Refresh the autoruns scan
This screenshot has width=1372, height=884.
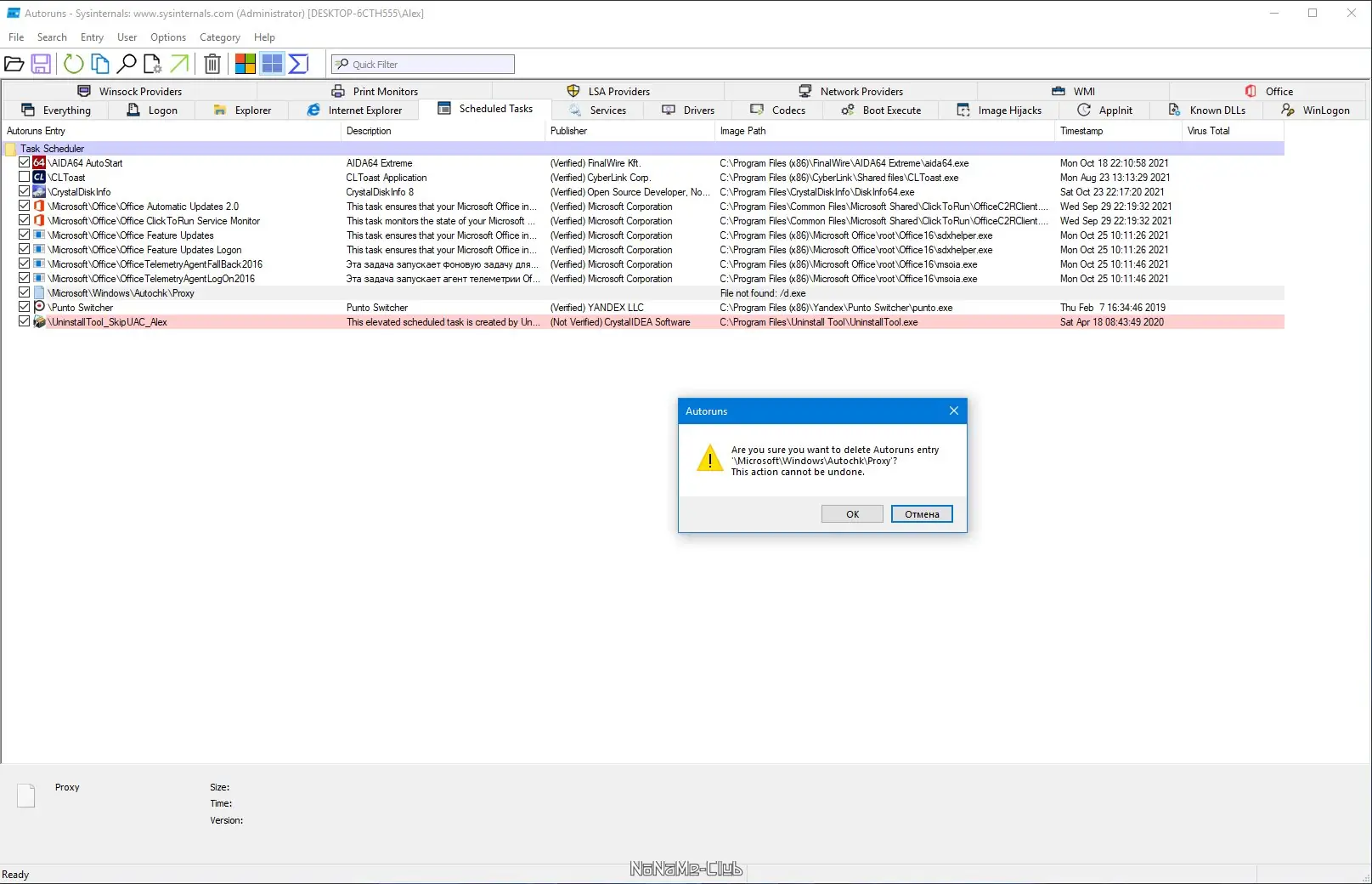[74, 64]
